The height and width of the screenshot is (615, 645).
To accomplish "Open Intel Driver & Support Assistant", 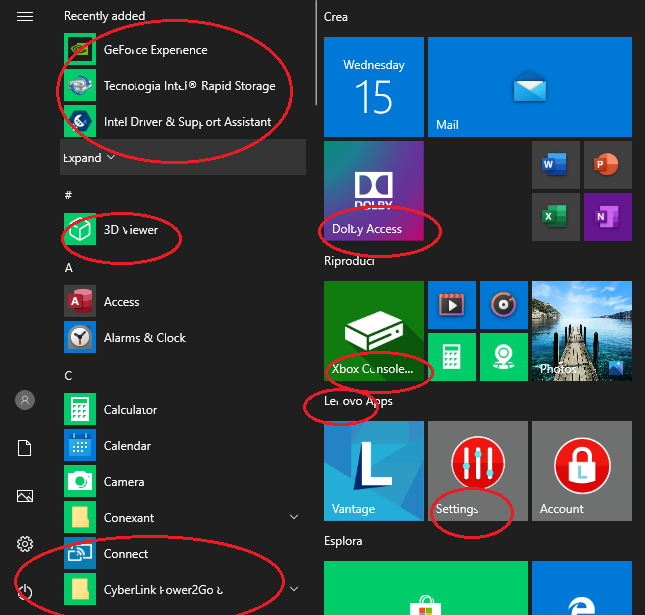I will click(183, 122).
